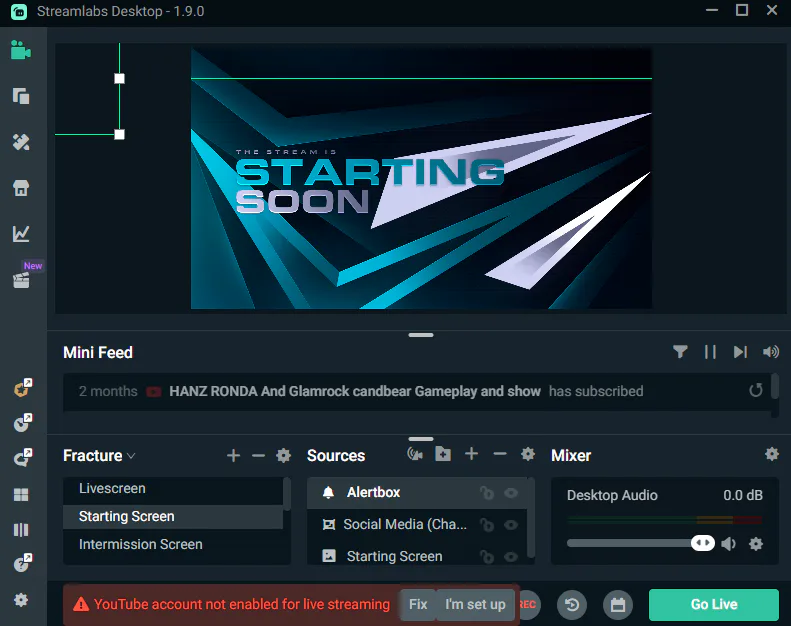Image resolution: width=791 pixels, height=626 pixels.
Task: Remove the selected scene with minus icon
Action: point(258,456)
